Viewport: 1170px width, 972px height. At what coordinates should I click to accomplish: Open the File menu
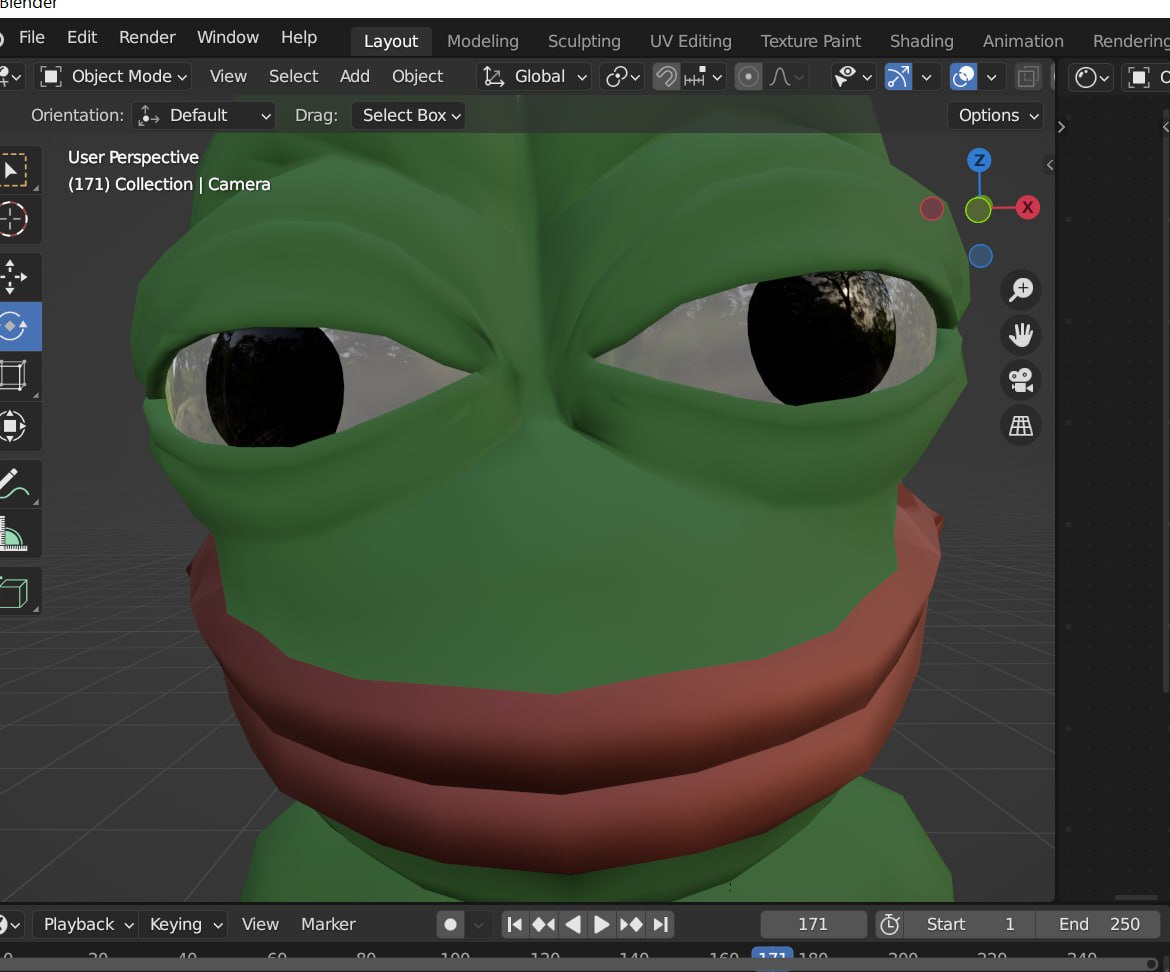[x=31, y=37]
